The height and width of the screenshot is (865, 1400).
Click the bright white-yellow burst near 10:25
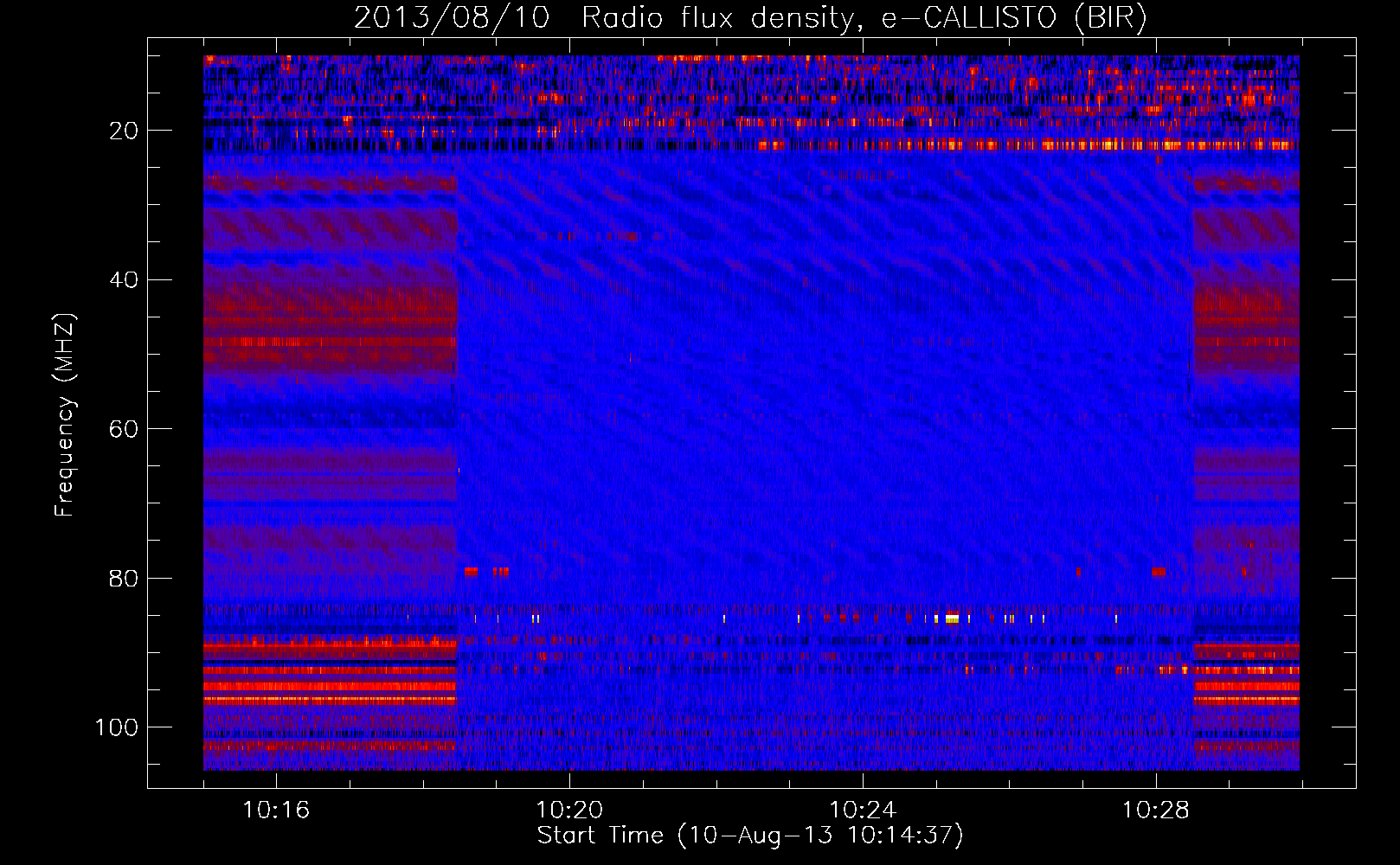[953, 618]
